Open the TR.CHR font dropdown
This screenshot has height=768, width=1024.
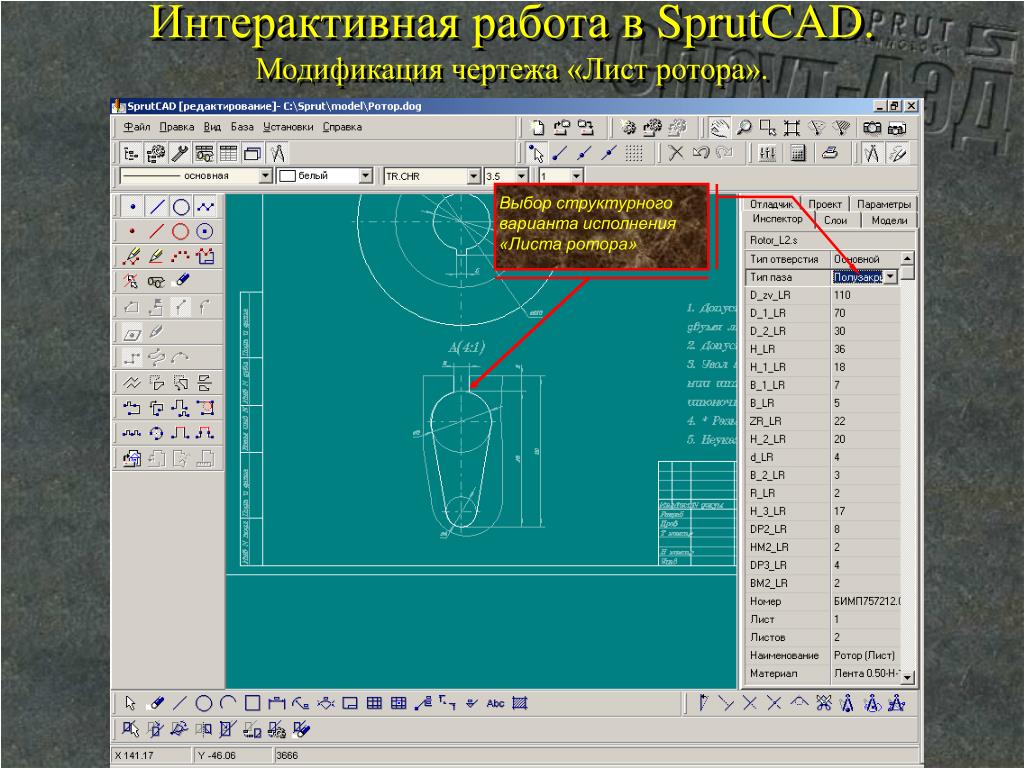point(474,176)
